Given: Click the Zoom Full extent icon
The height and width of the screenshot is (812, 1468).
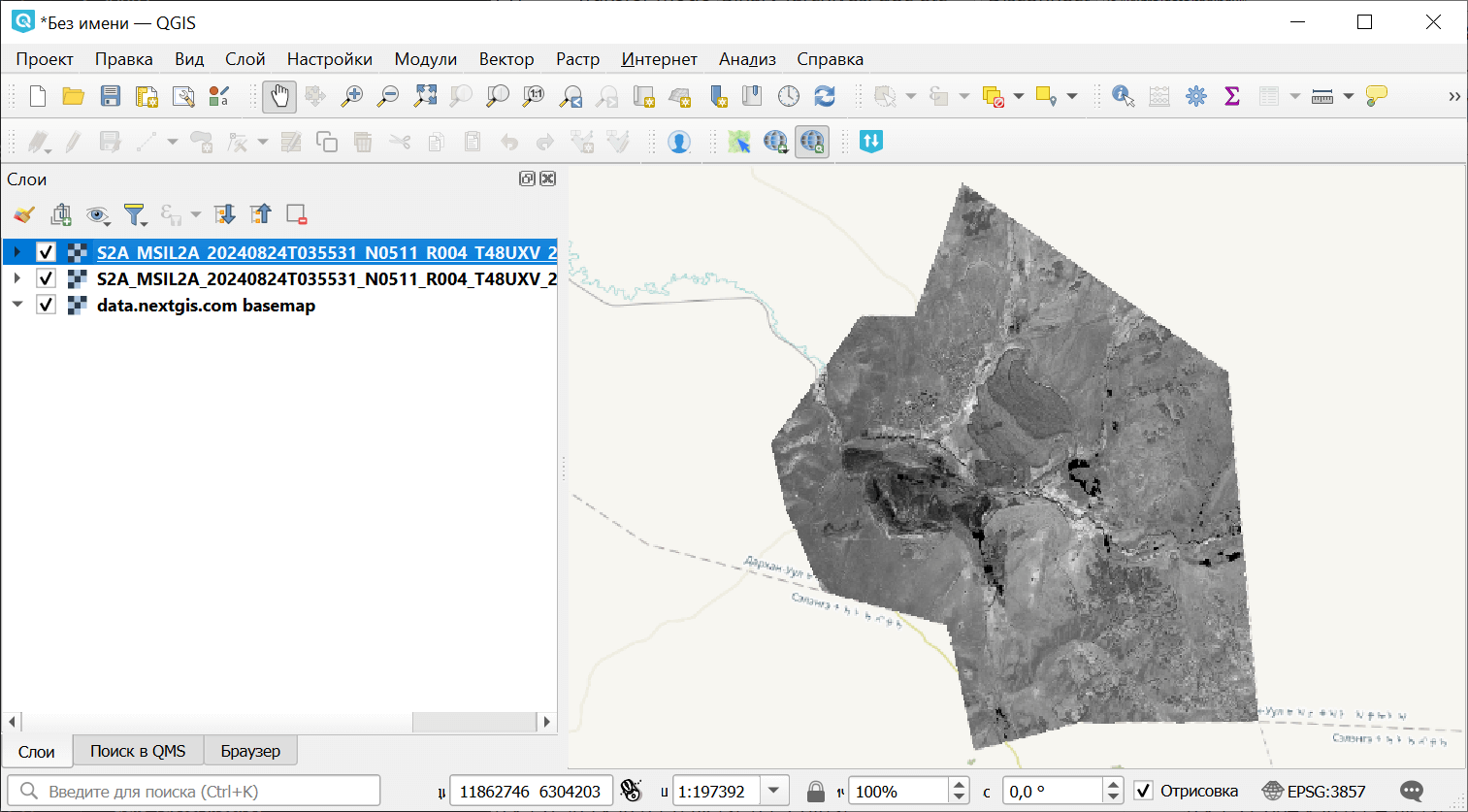Looking at the screenshot, I should [x=425, y=96].
